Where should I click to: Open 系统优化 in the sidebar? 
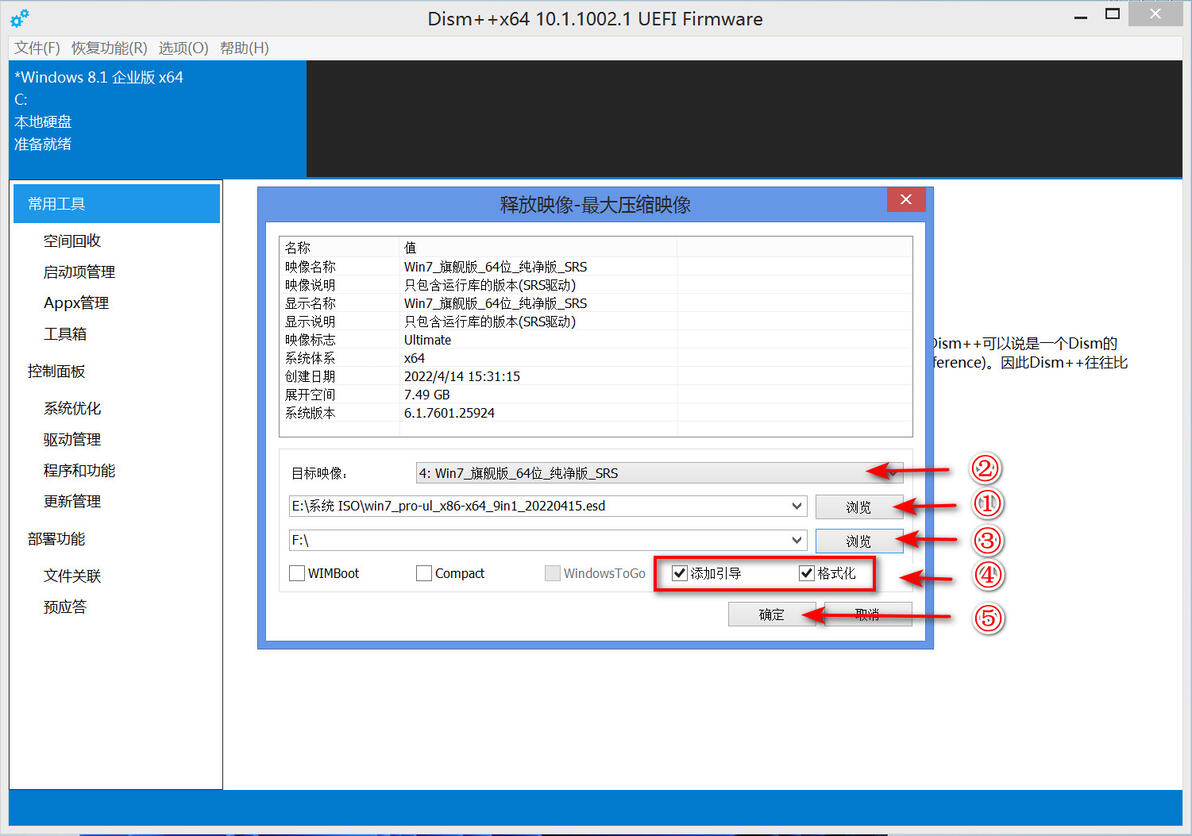click(72, 408)
